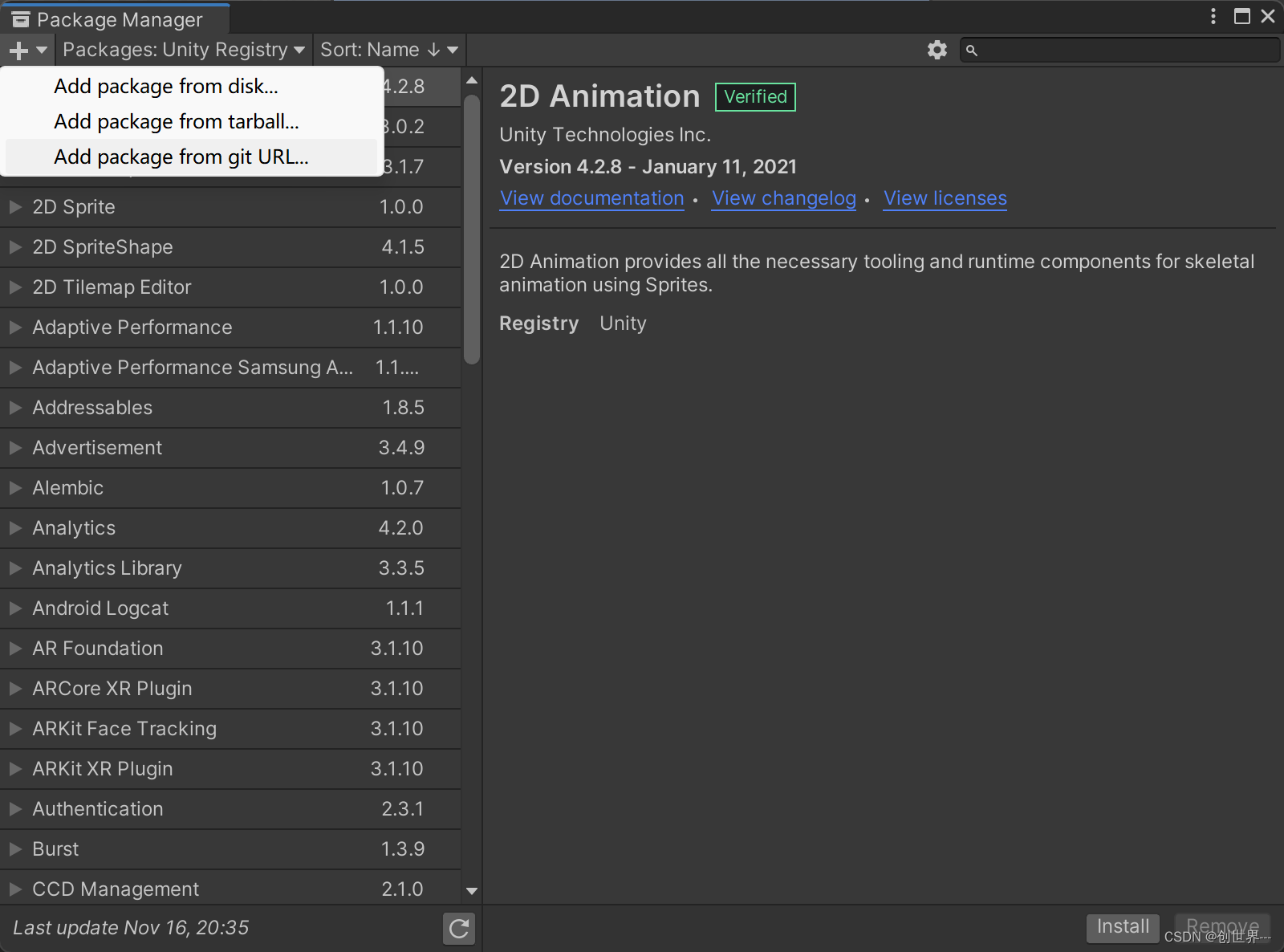
Task: Select Add package from tarball
Action: 176,121
